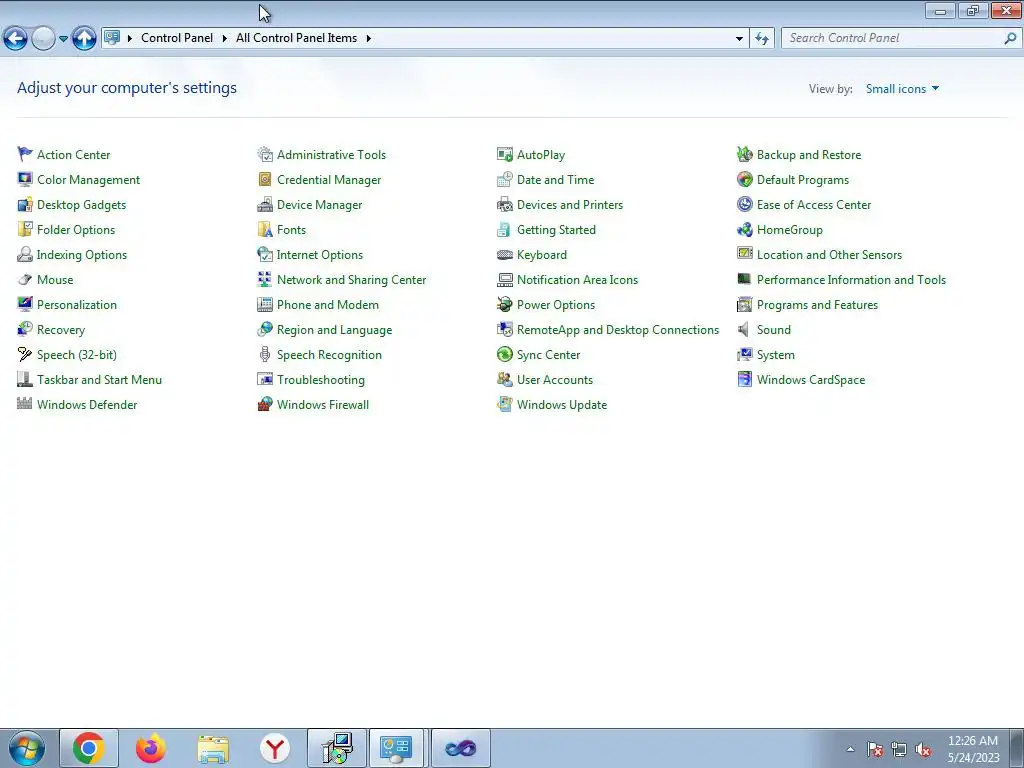Image resolution: width=1024 pixels, height=768 pixels.
Task: Click the Recovery icon
Action: 25,329
